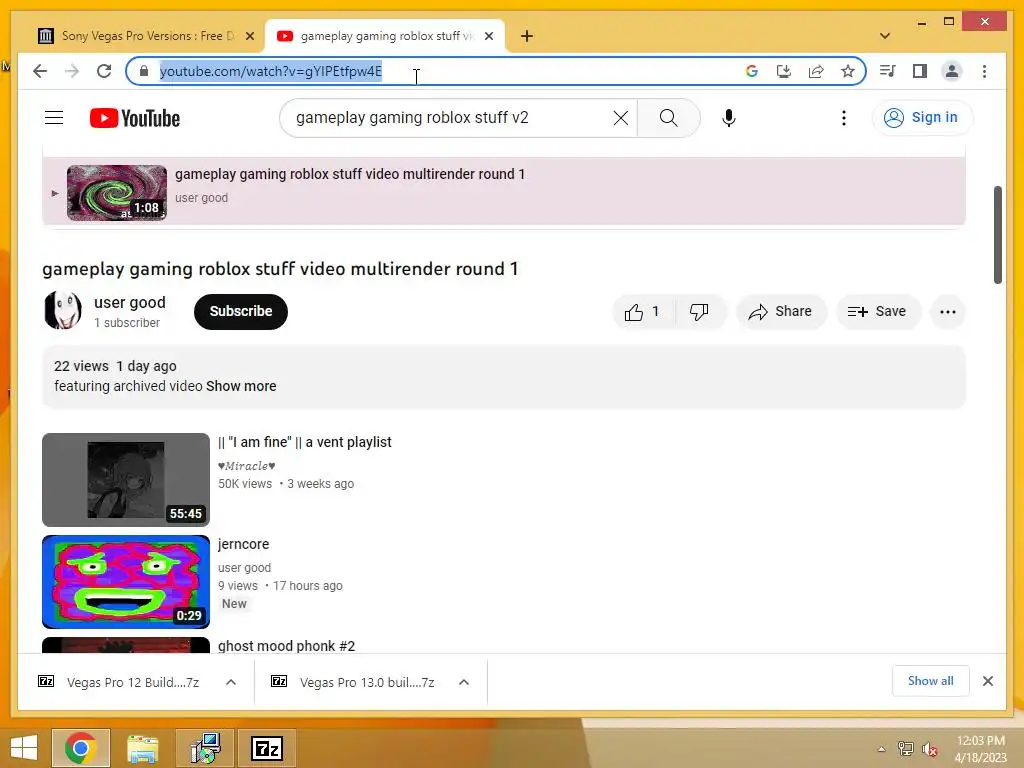The width and height of the screenshot is (1024, 768).
Task: Share this page from the address bar
Action: coord(816,71)
